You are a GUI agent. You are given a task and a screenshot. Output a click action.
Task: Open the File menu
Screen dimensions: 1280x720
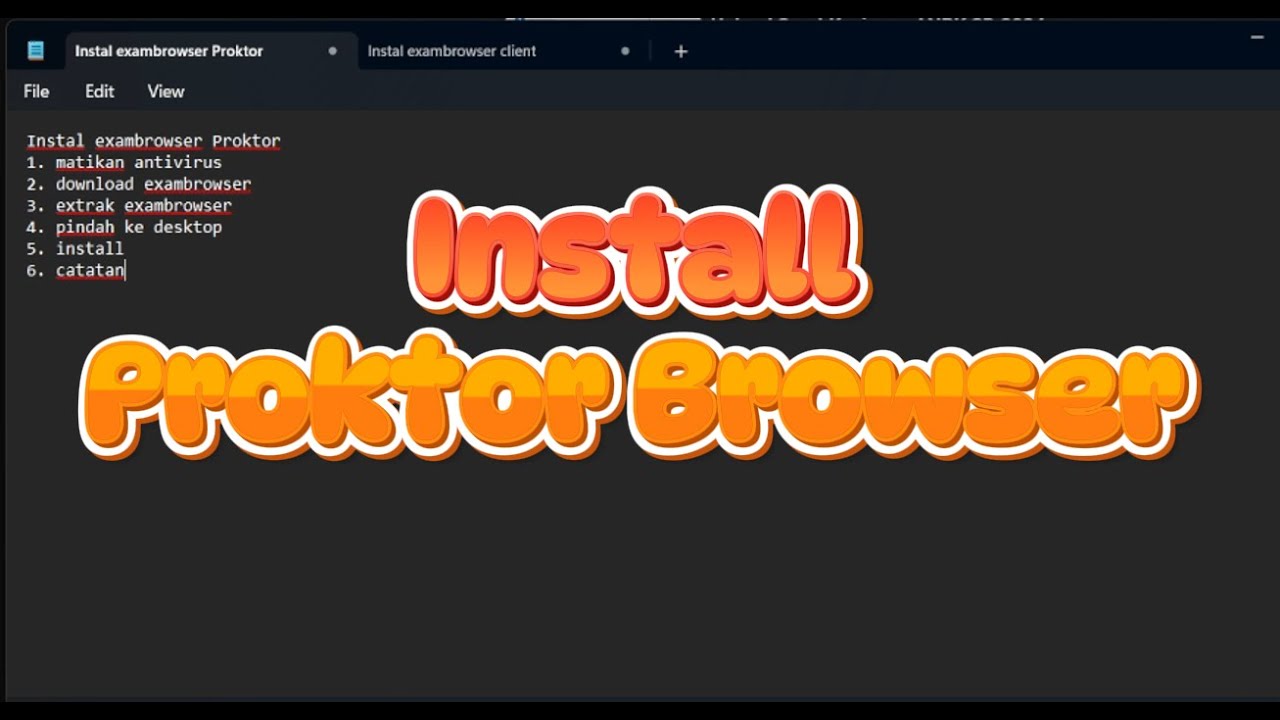pyautogui.click(x=36, y=91)
